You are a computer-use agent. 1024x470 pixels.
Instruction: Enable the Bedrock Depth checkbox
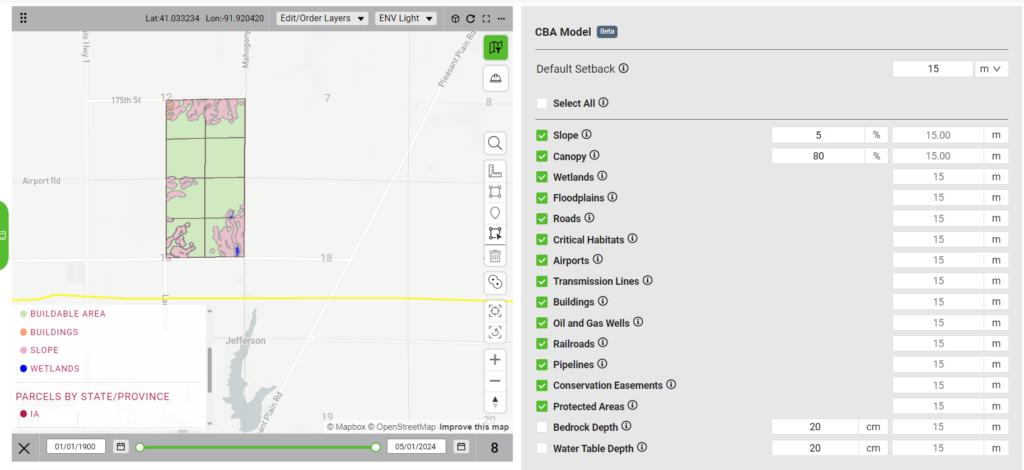coord(541,427)
